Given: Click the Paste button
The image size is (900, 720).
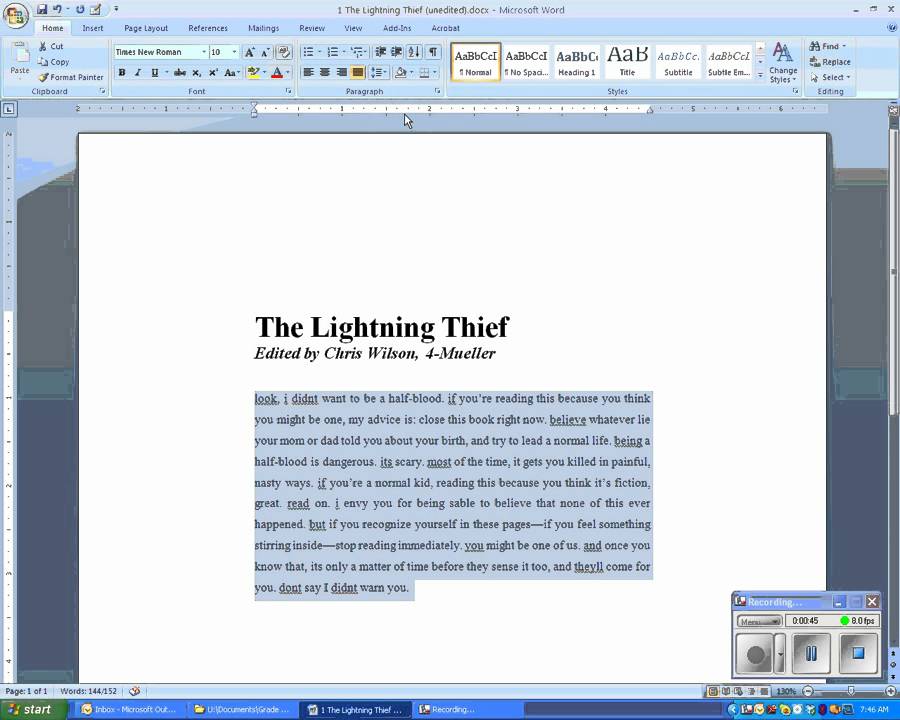Looking at the screenshot, I should (x=20, y=59).
